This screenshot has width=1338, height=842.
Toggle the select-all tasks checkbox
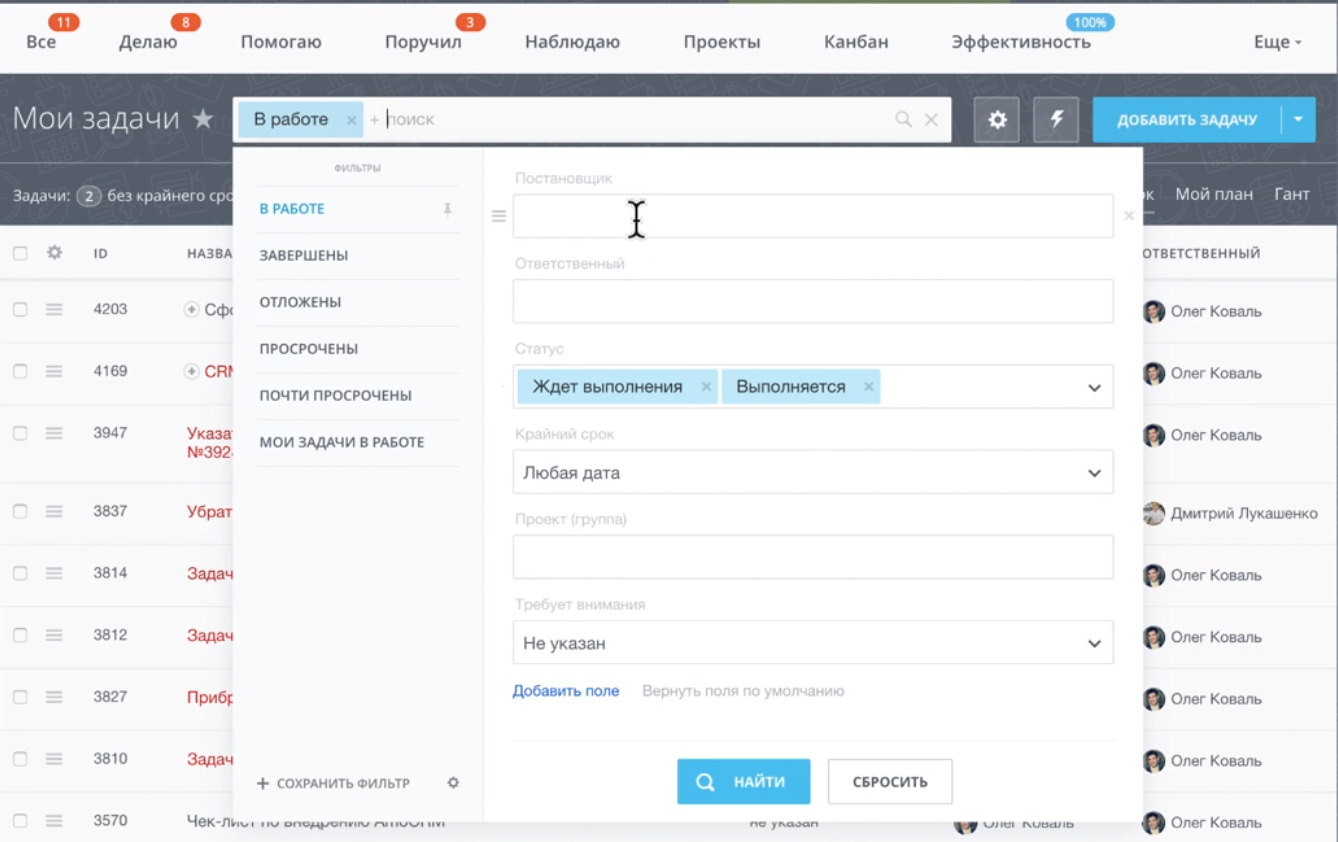pos(20,254)
